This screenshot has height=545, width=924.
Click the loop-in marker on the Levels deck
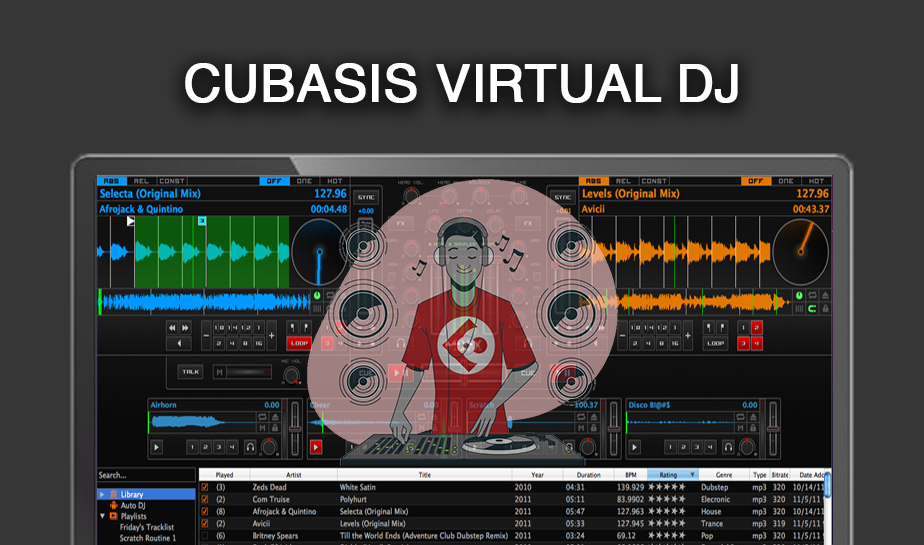point(710,327)
